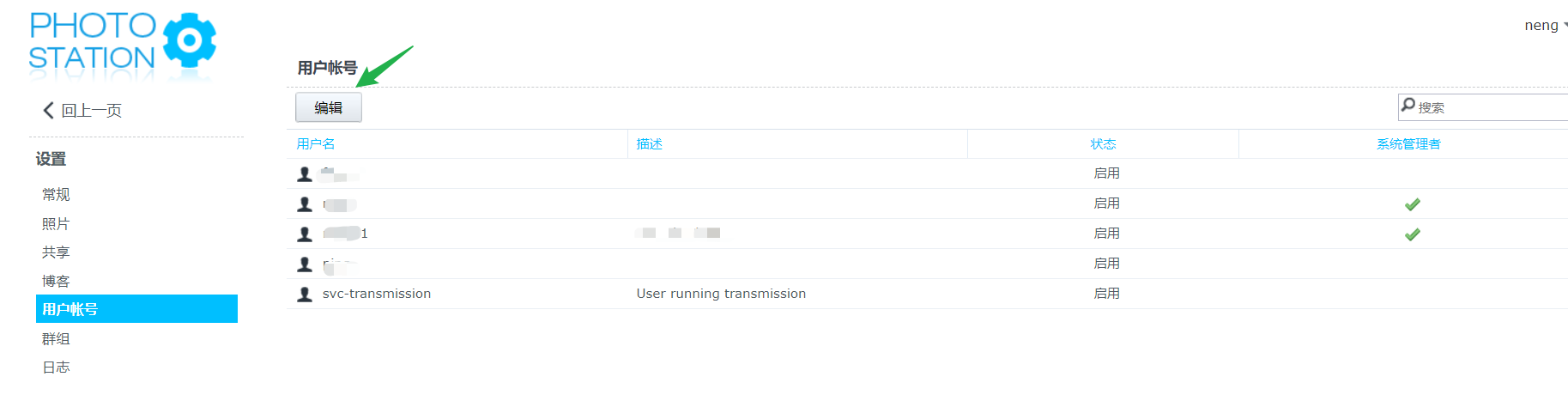
Task: Sort by 系统管理者 column header
Action: [x=1408, y=144]
